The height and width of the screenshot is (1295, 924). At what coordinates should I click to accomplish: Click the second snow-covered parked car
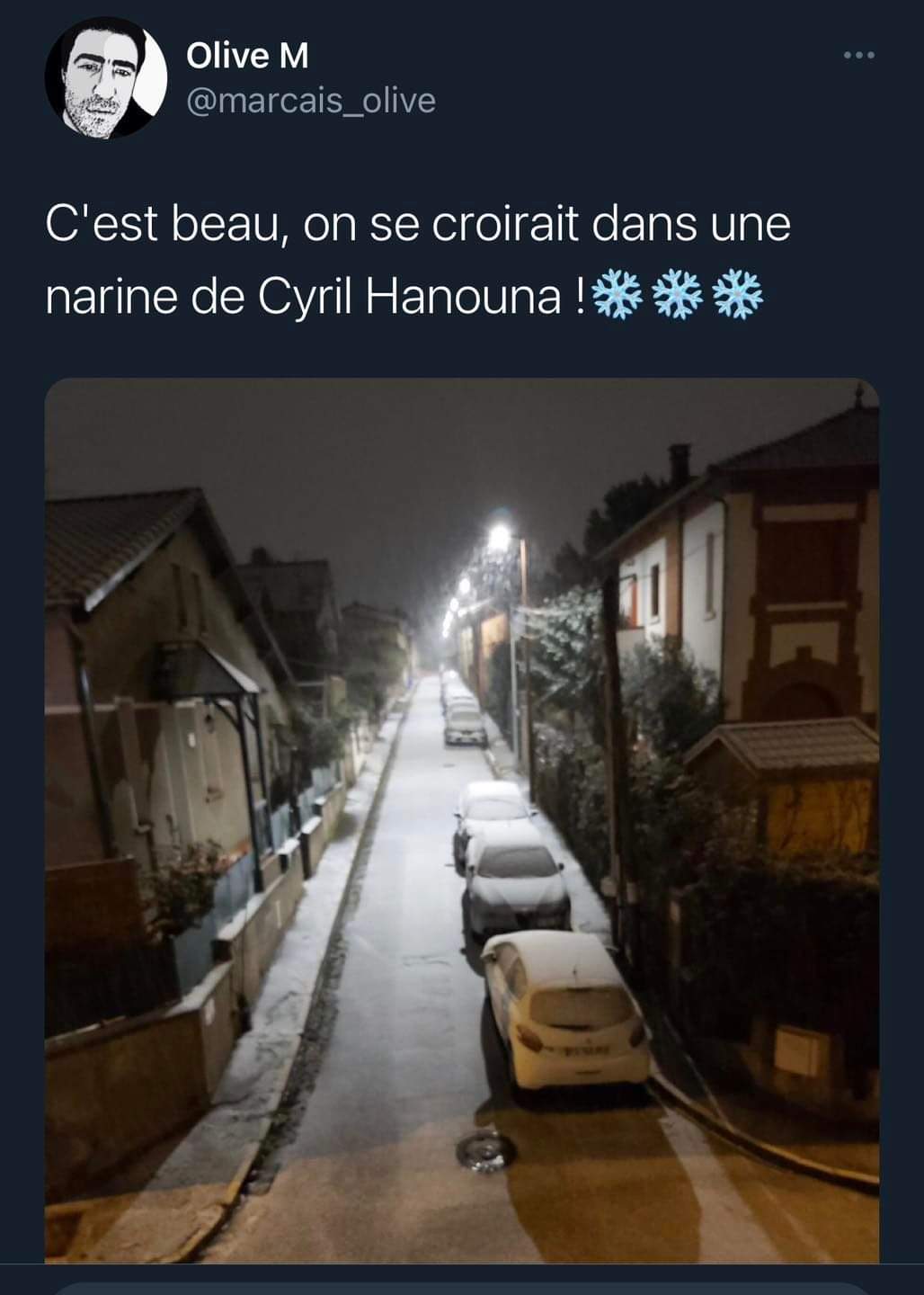pos(515,880)
